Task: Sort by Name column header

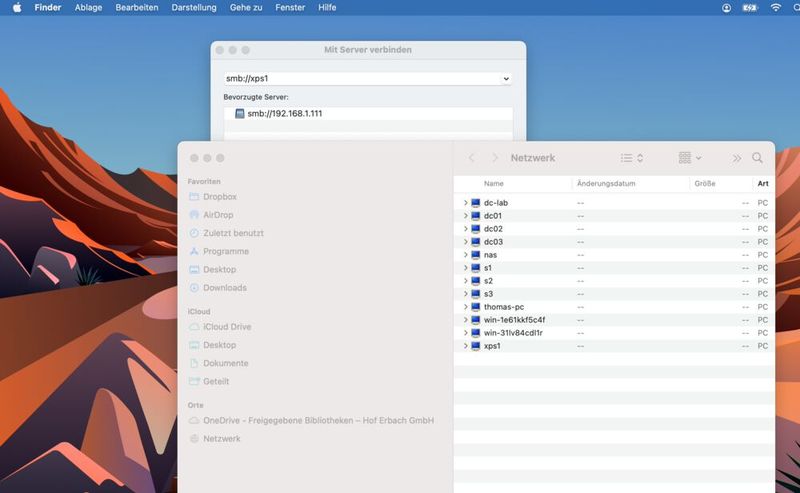Action: pos(493,183)
